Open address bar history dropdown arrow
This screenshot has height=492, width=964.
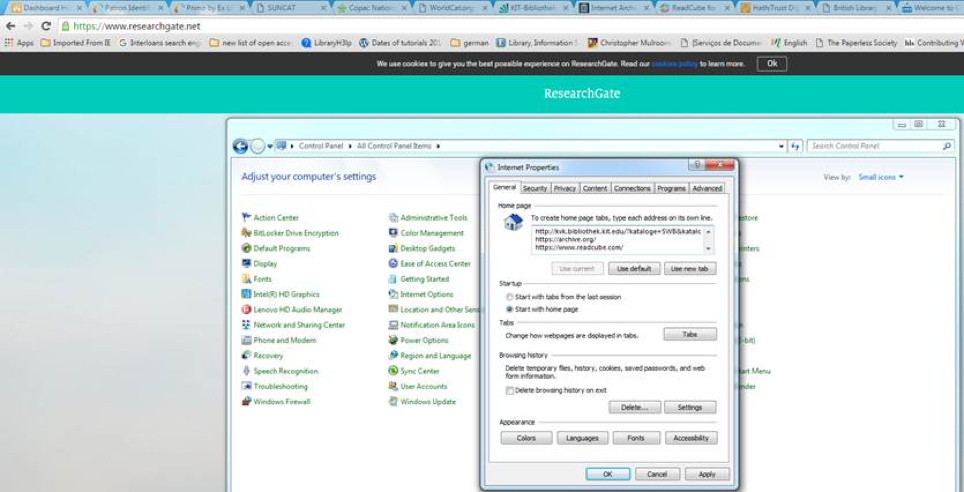[x=781, y=146]
